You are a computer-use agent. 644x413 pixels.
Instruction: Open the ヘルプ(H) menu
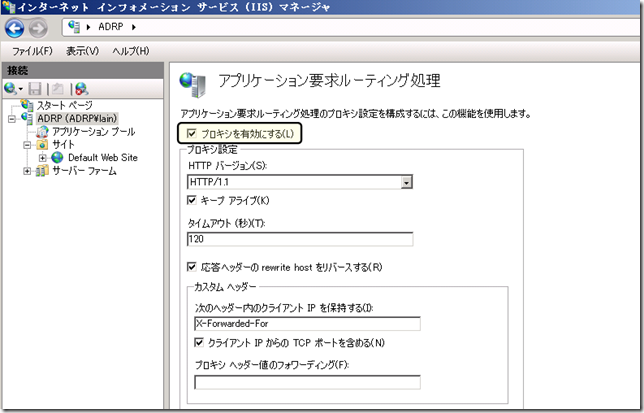131,51
